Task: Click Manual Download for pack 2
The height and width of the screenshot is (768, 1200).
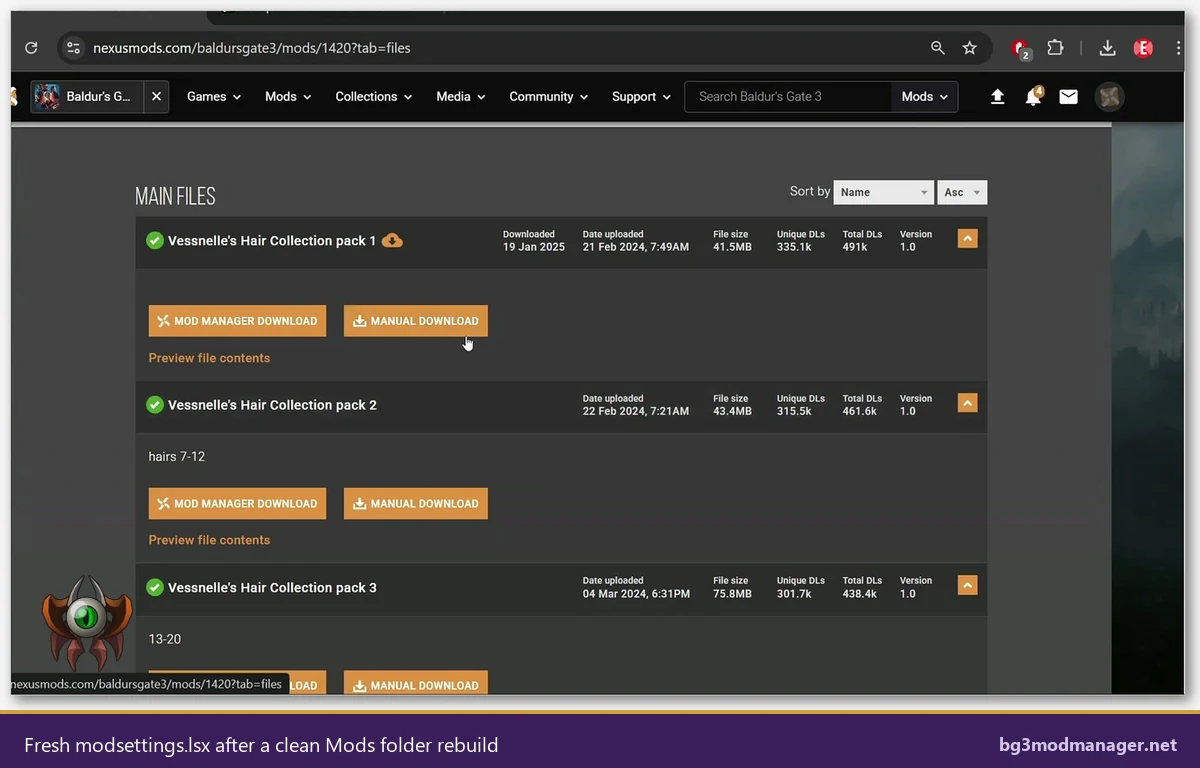Action: click(x=416, y=504)
